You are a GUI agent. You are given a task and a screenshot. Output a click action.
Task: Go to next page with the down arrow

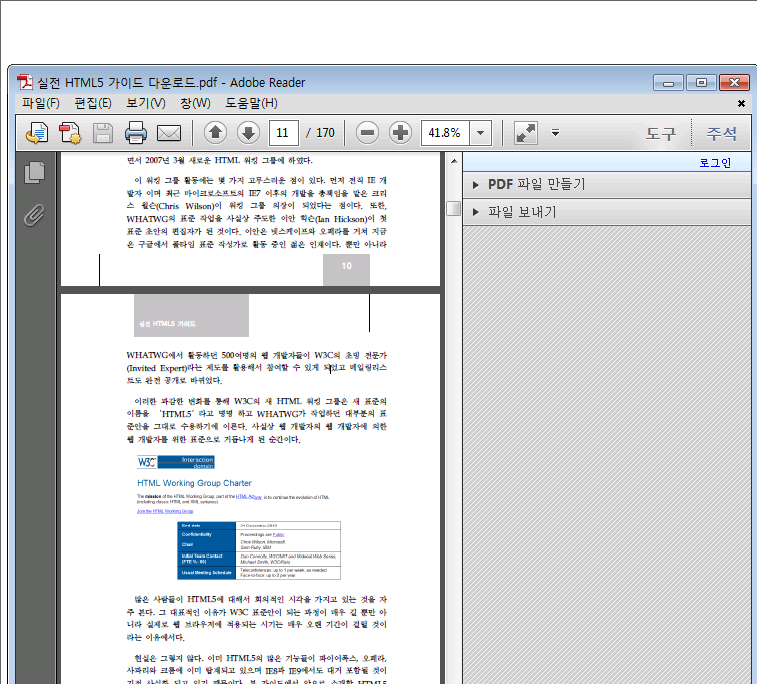pos(248,133)
